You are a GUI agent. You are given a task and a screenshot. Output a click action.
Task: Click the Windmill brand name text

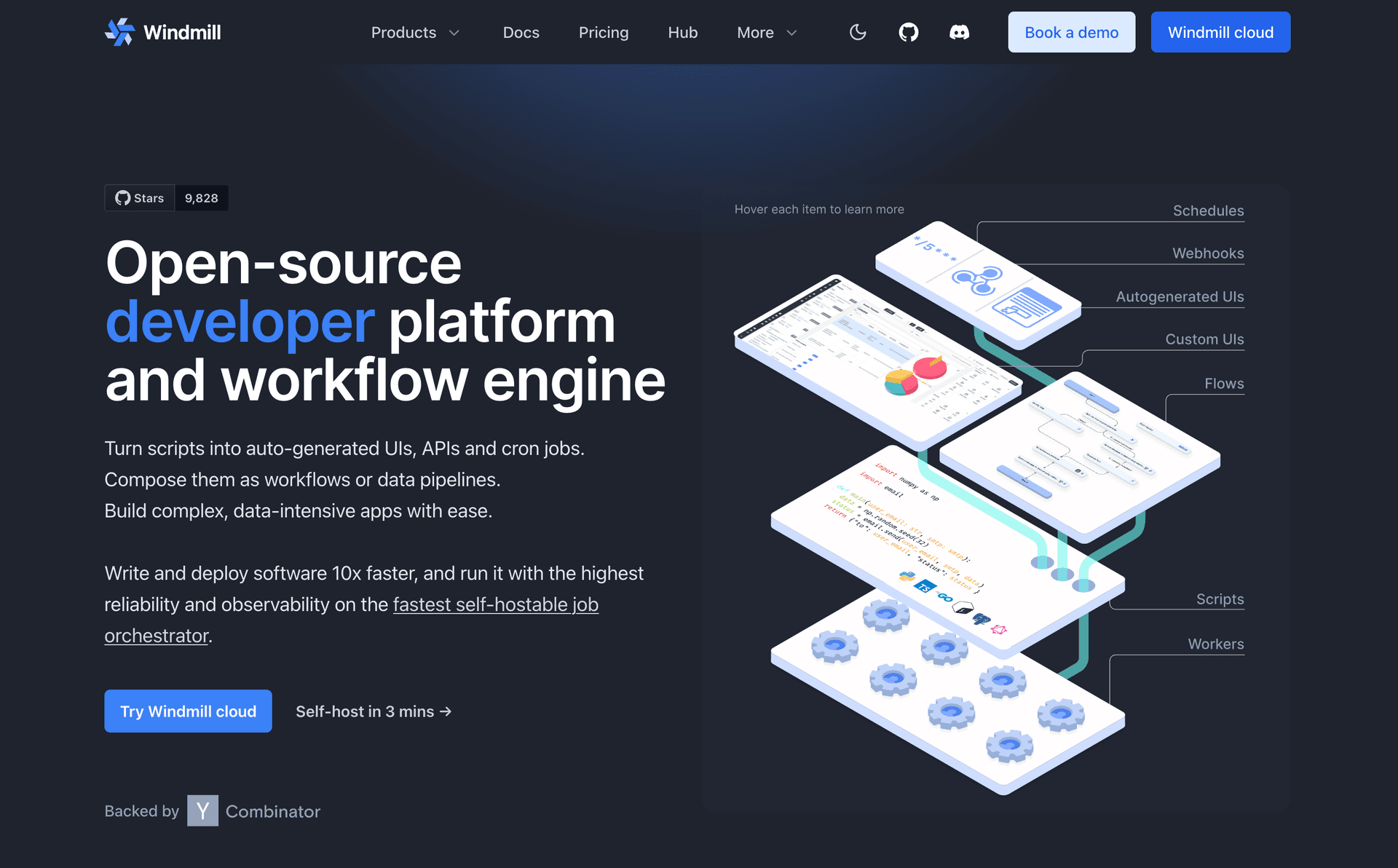182,32
